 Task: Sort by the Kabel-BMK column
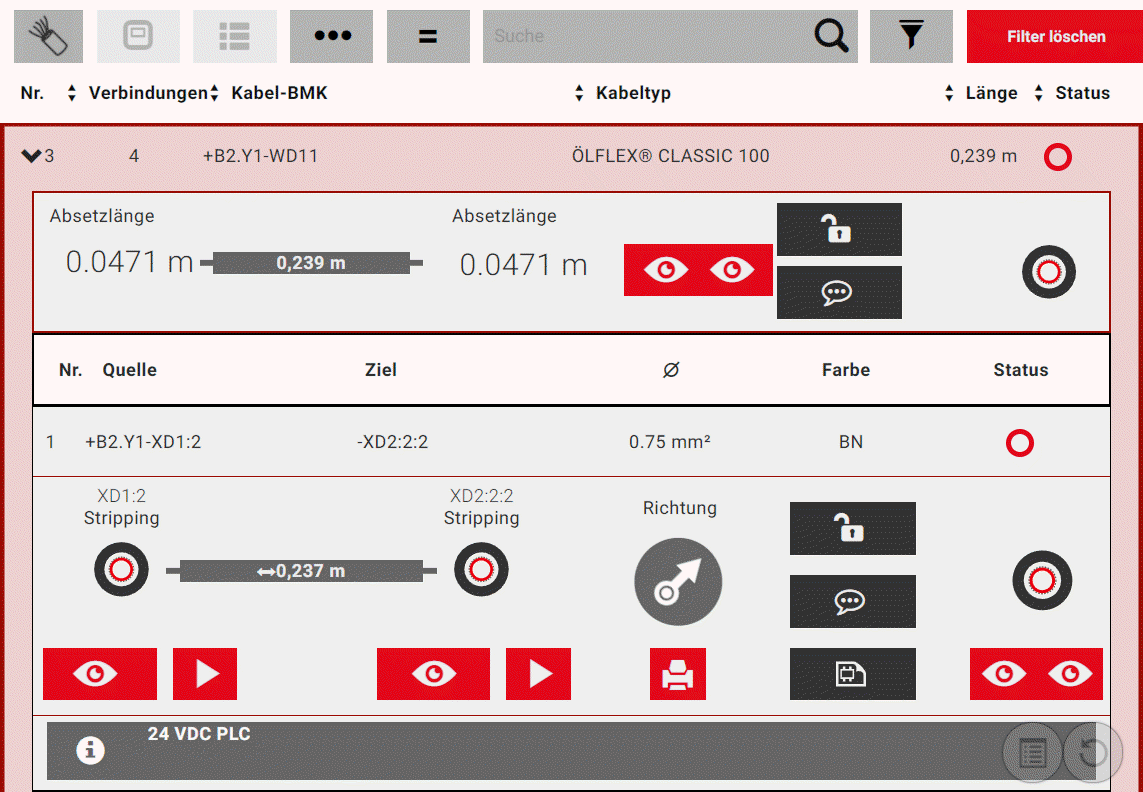pyautogui.click(x=279, y=93)
